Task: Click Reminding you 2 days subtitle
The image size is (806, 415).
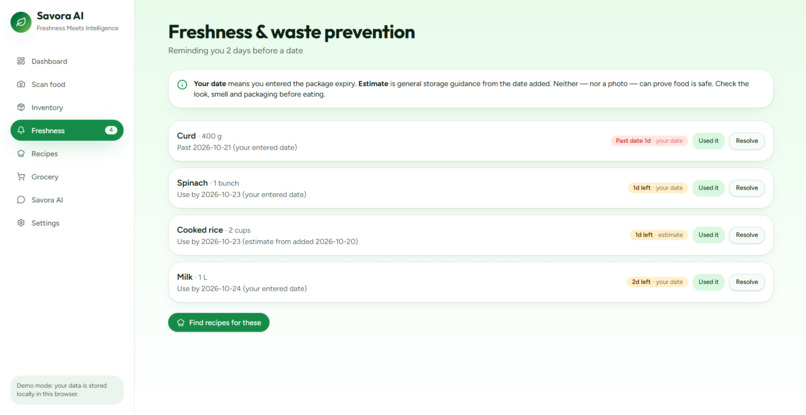Action: click(x=235, y=51)
